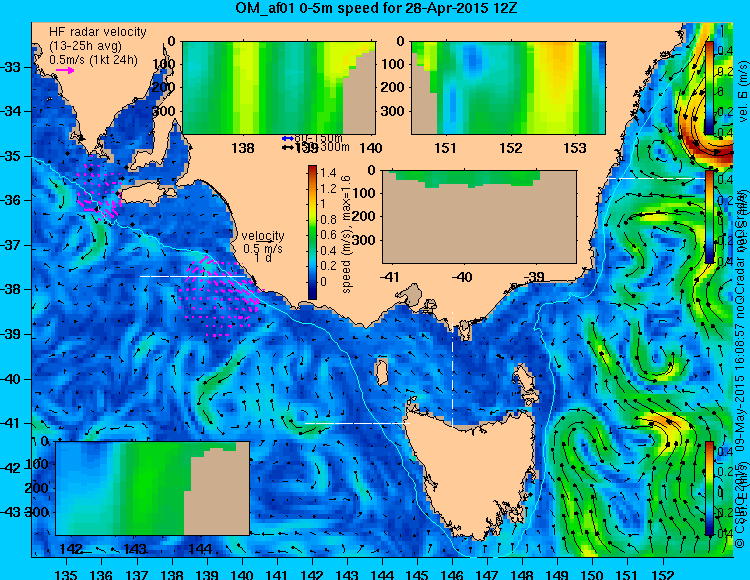The image size is (750, 580).
Task: Click the "1.4" tick on speed colorbar
Action: coord(328,173)
